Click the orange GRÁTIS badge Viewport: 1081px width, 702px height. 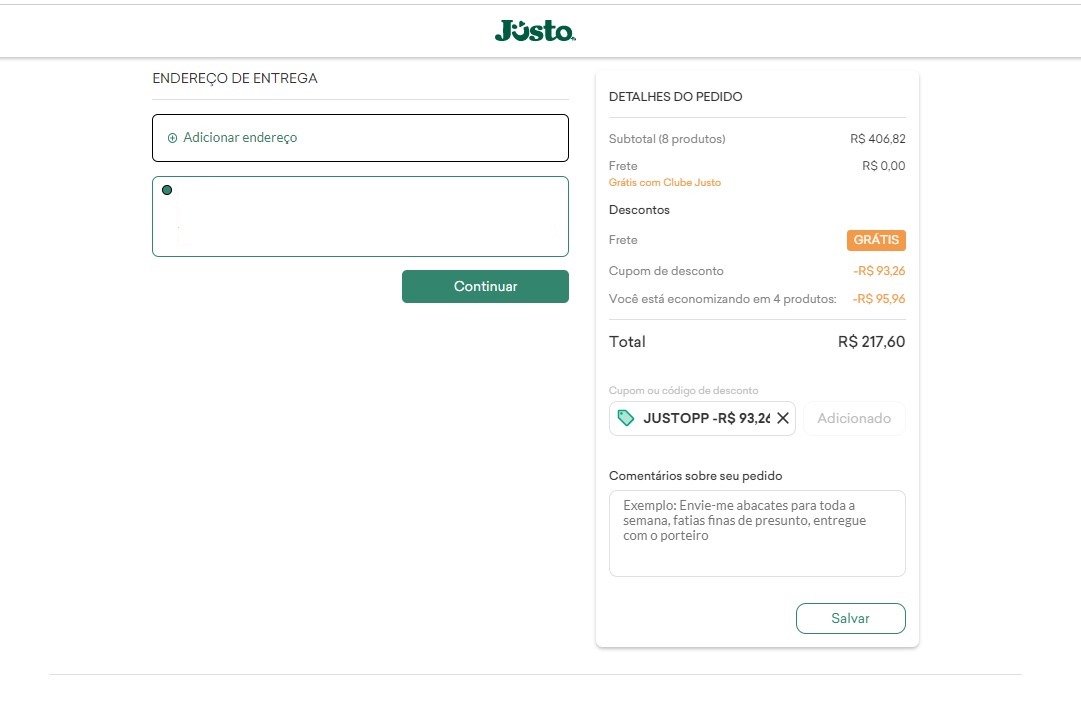(x=876, y=240)
